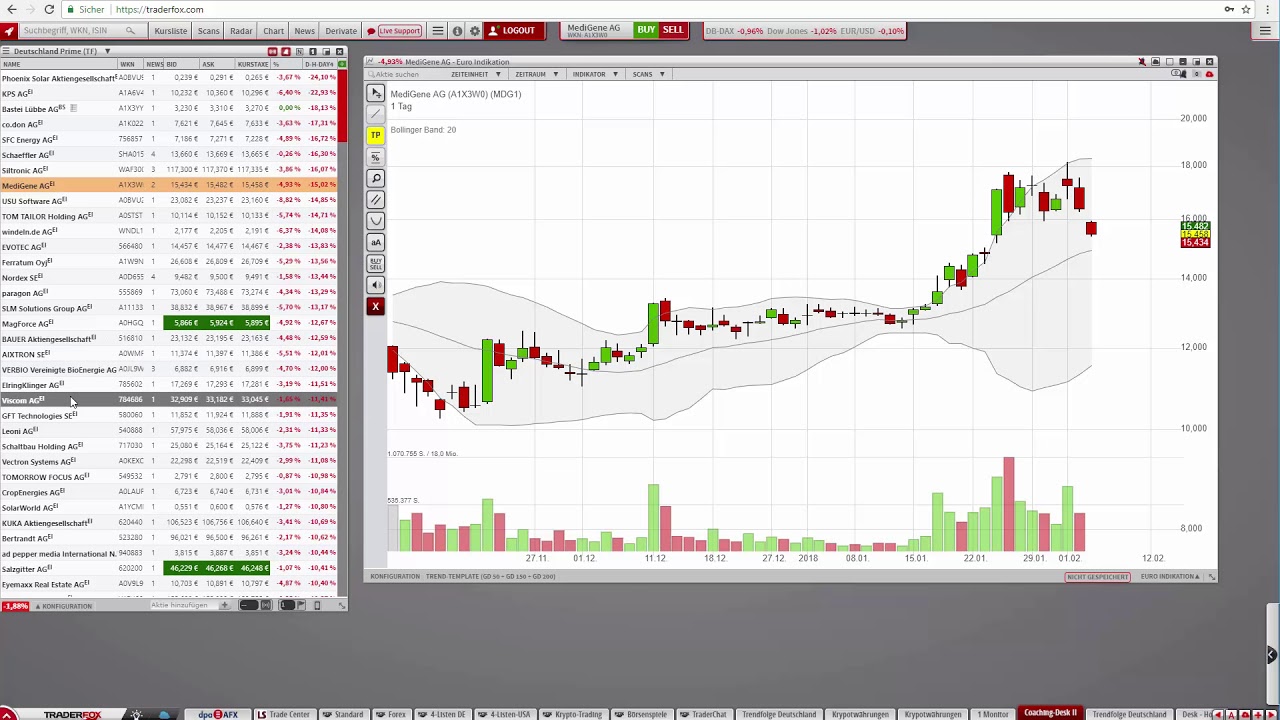Open the Scans dropdown in chart toolbar

coord(648,74)
